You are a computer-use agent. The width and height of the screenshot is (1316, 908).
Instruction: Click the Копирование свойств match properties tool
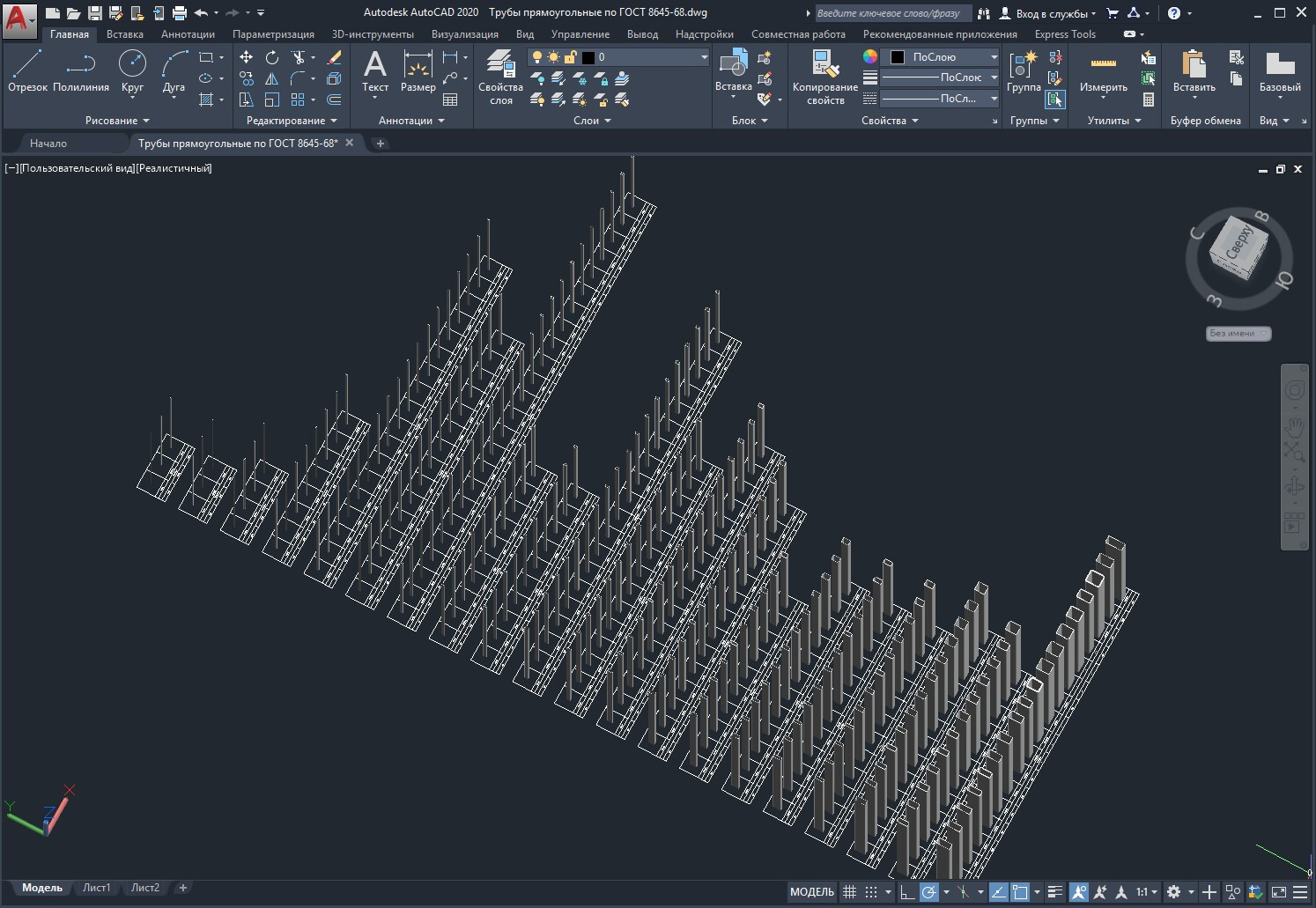point(825,78)
